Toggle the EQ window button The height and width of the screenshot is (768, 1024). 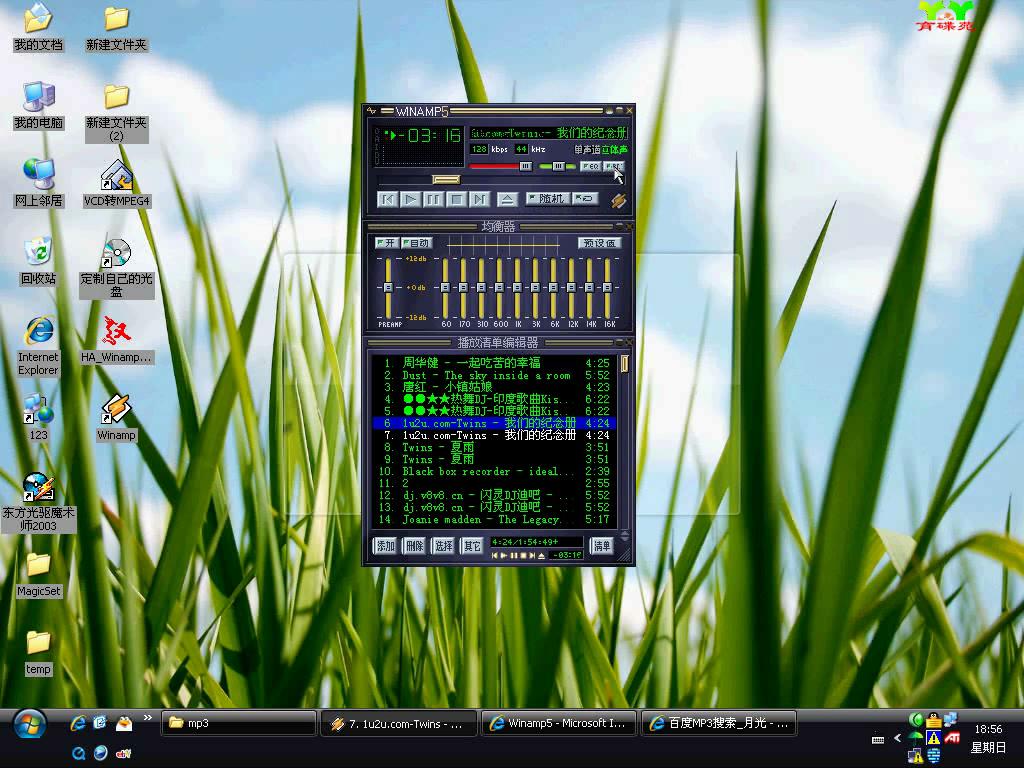(x=590, y=167)
